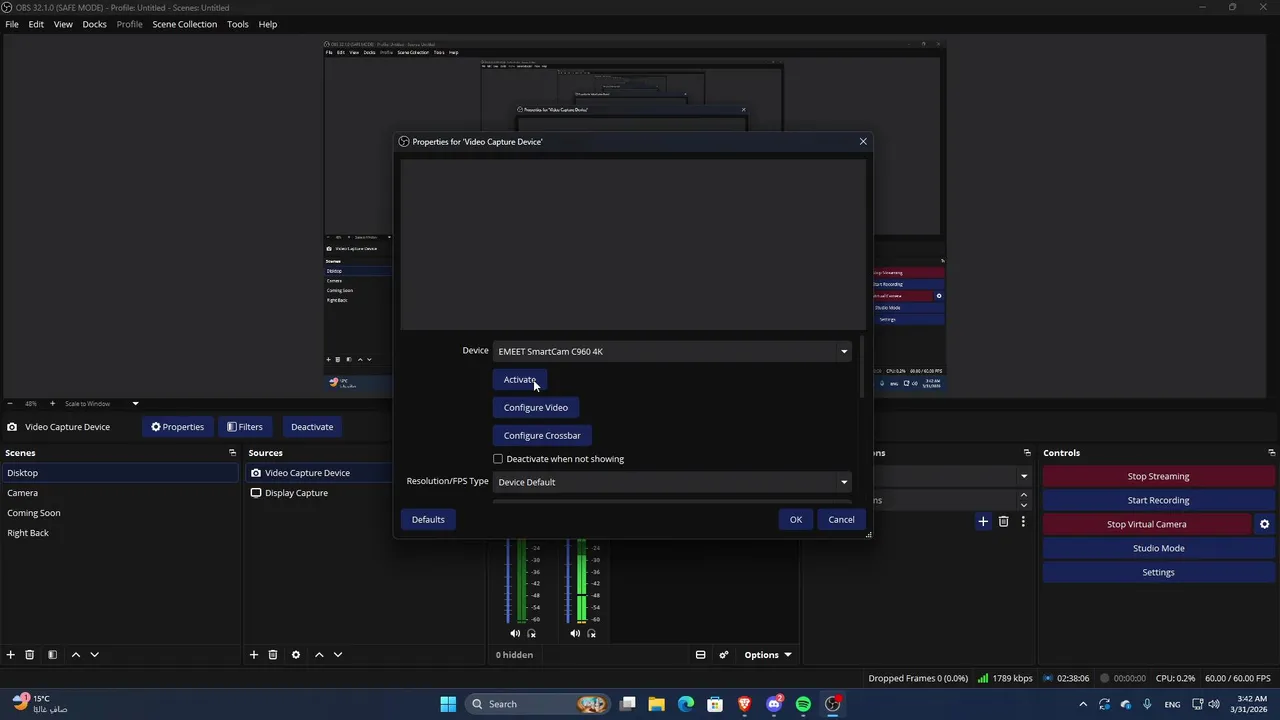Toggle monitoring on second mixer channel
The height and width of the screenshot is (720, 1280).
point(592,633)
